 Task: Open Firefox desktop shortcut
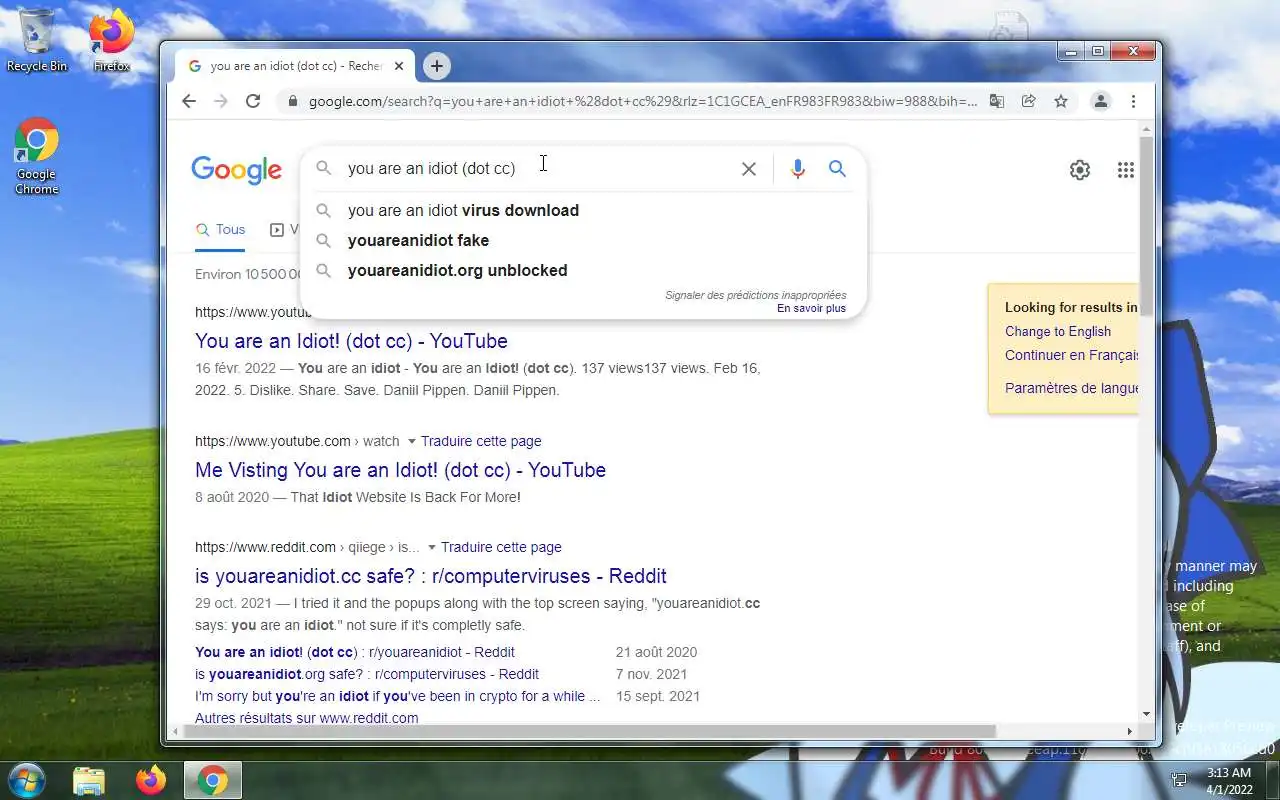point(112,41)
